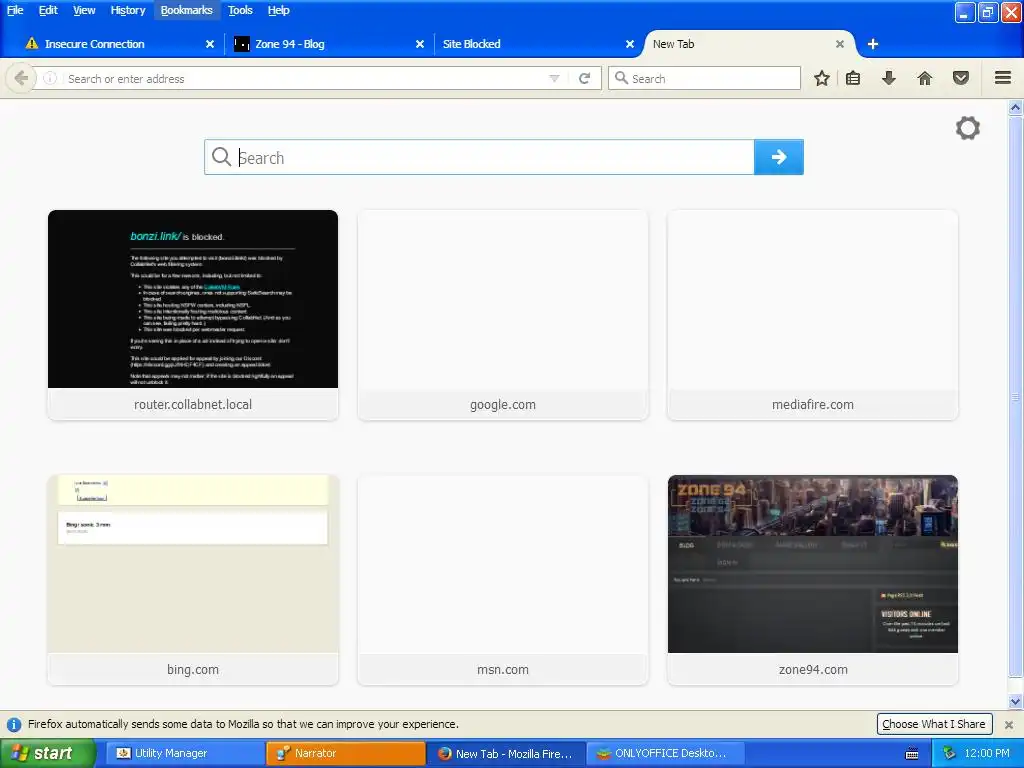Click the new tab page search field
Viewport: 1024px width, 768px height.
(479, 157)
